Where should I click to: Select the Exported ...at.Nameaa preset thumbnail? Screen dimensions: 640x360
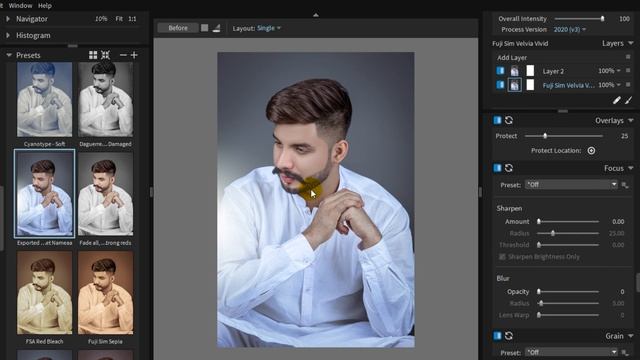pyautogui.click(x=44, y=193)
